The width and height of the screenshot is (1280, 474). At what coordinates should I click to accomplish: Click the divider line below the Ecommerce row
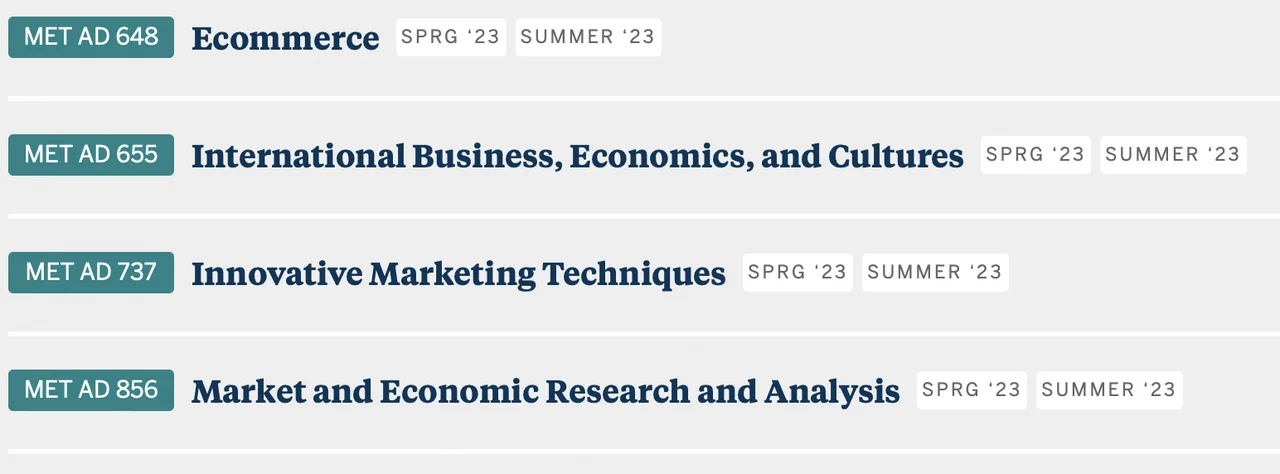pos(640,98)
